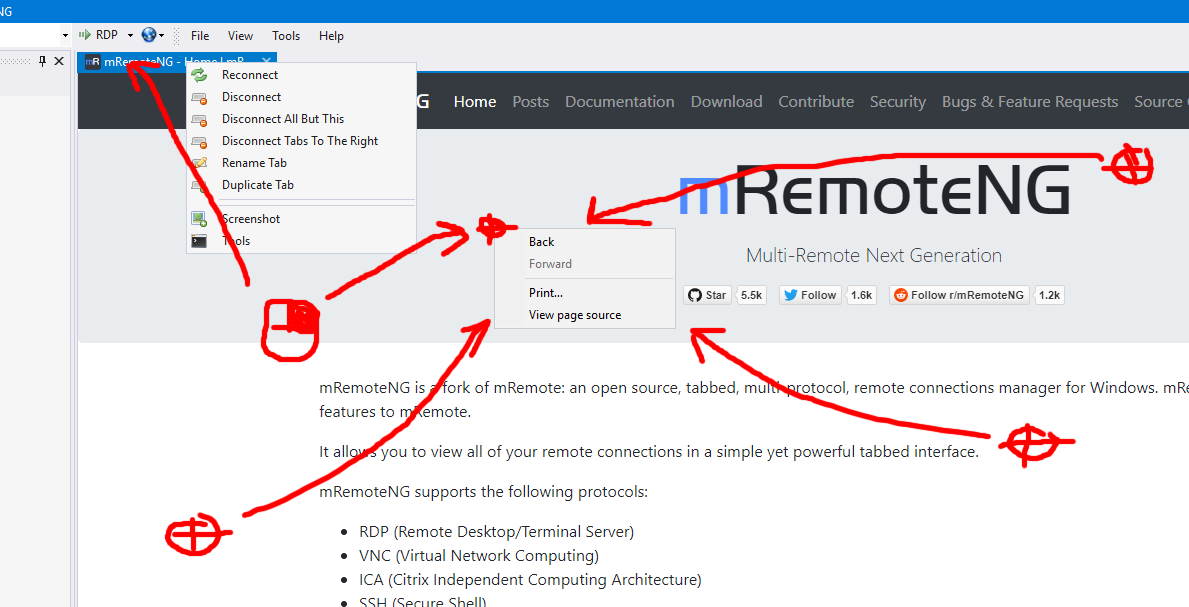
Task: Close the mRemoteNG - Home tab
Action: click(266, 61)
